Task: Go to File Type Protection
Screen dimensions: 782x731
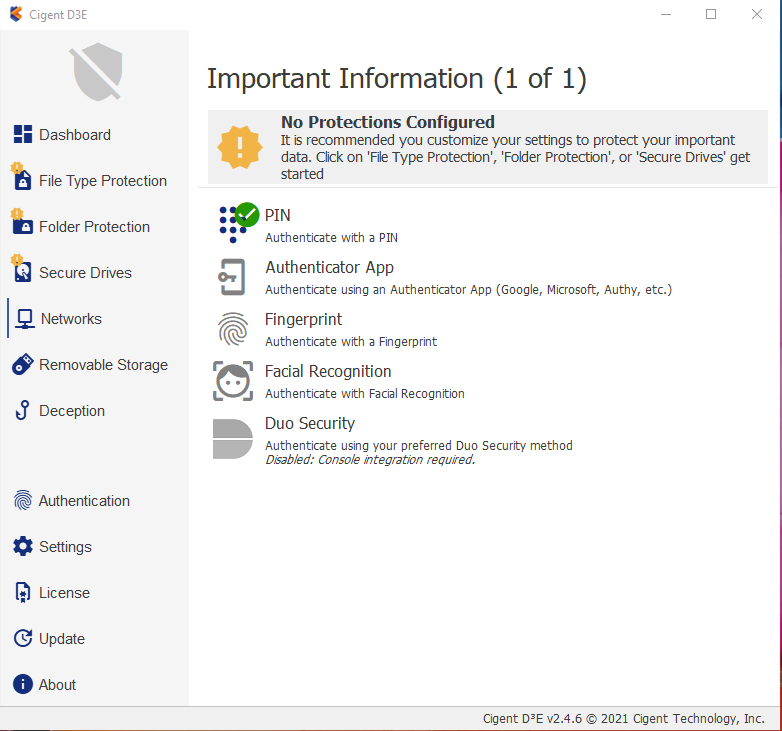Action: pos(103,181)
